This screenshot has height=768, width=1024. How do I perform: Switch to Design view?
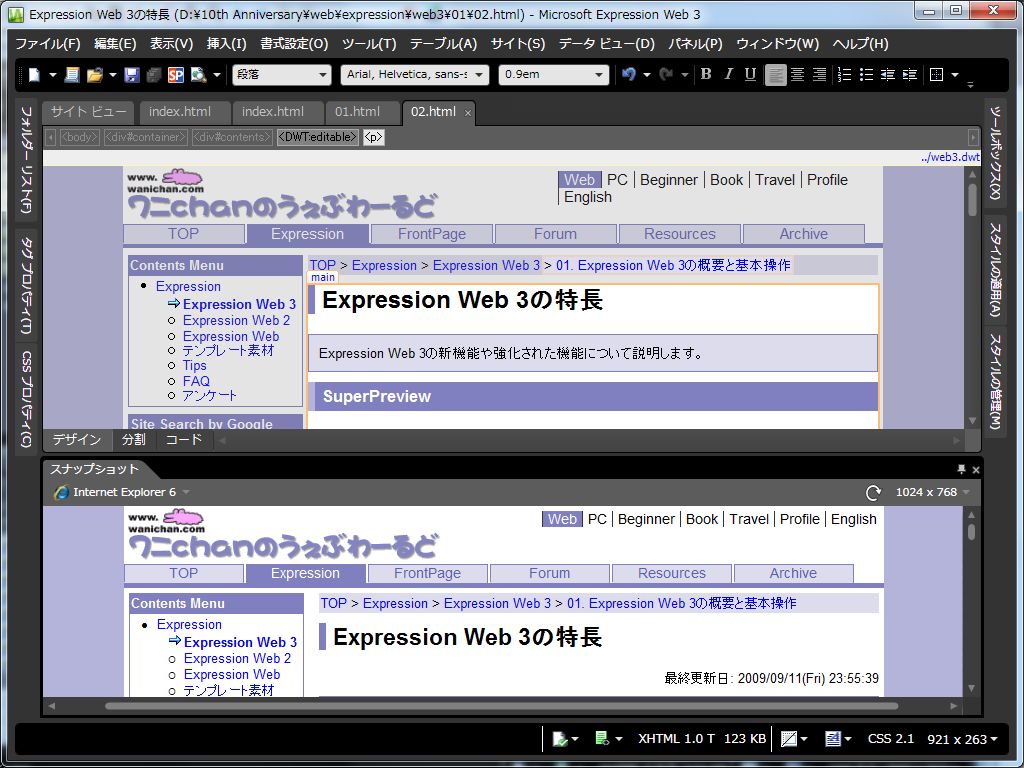coord(76,440)
